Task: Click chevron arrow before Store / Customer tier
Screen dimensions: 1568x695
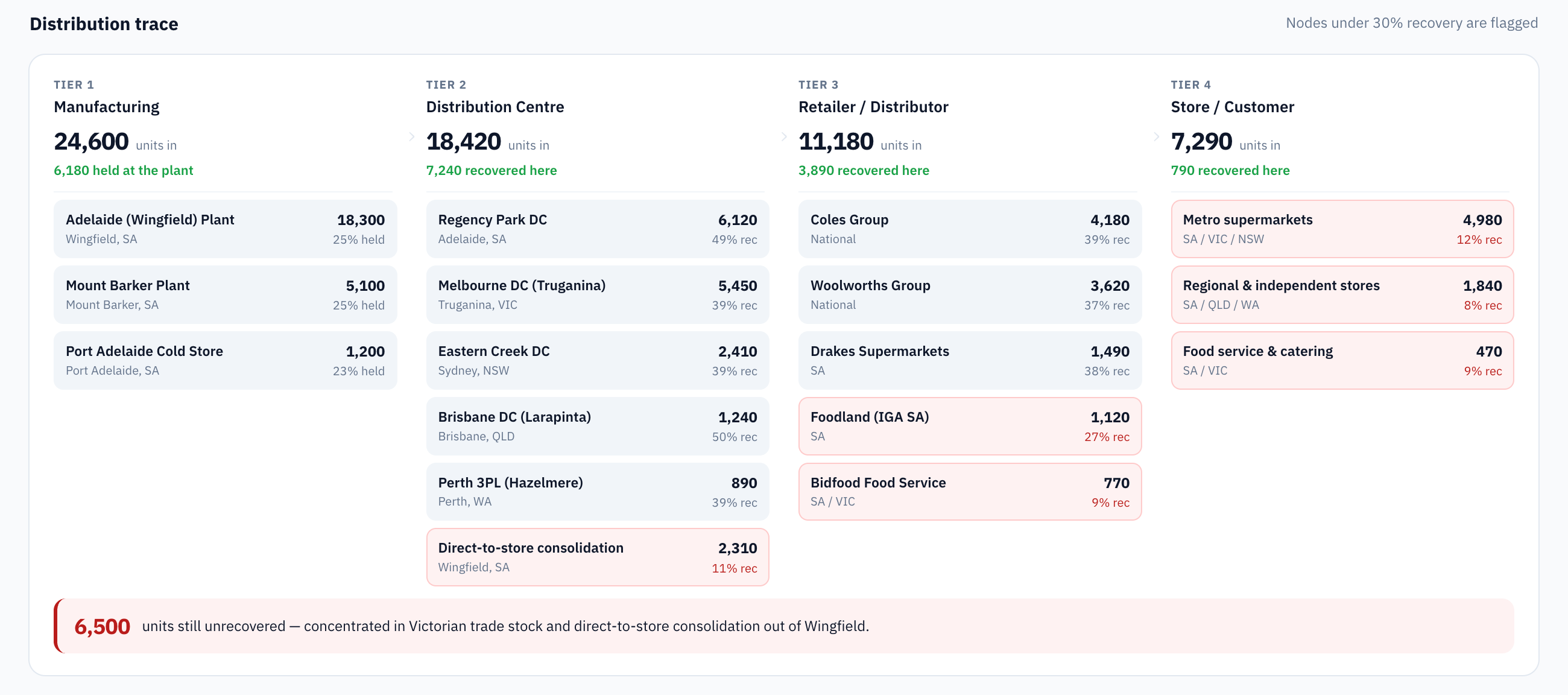Action: tap(1157, 136)
